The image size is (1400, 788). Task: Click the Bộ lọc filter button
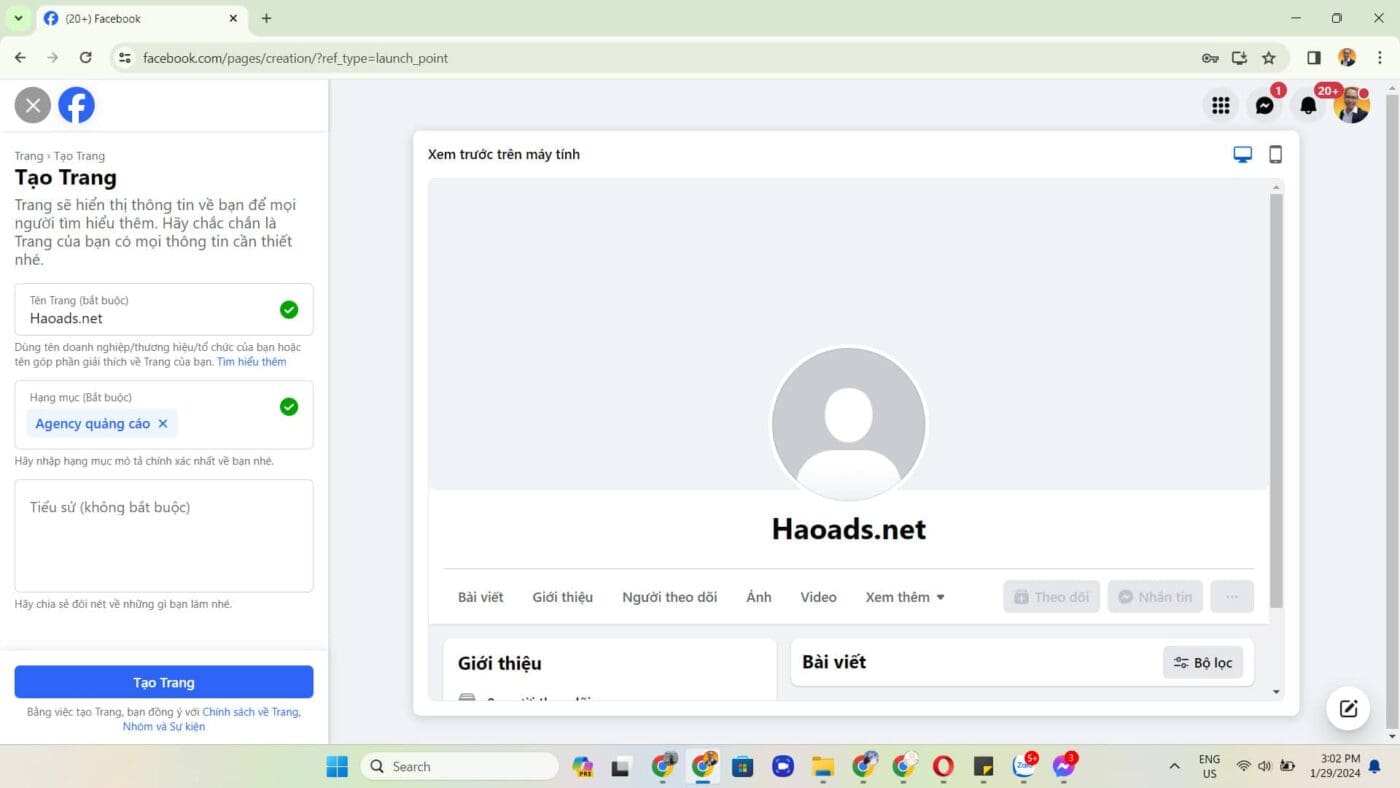[x=1203, y=662]
